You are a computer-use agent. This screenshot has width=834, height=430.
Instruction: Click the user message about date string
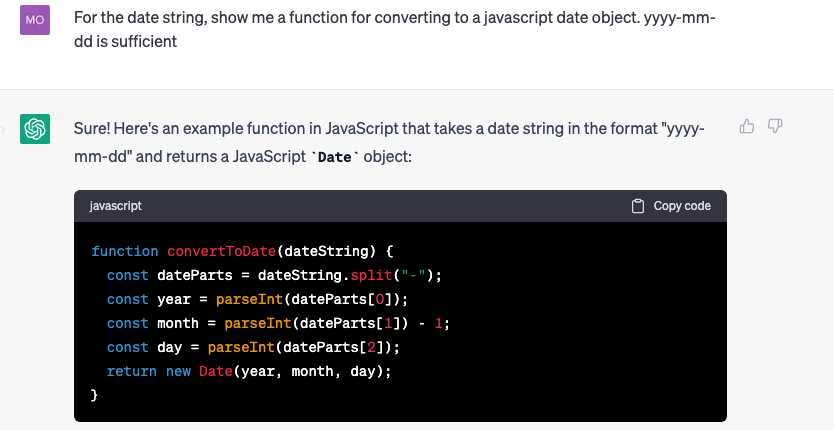pos(394,29)
